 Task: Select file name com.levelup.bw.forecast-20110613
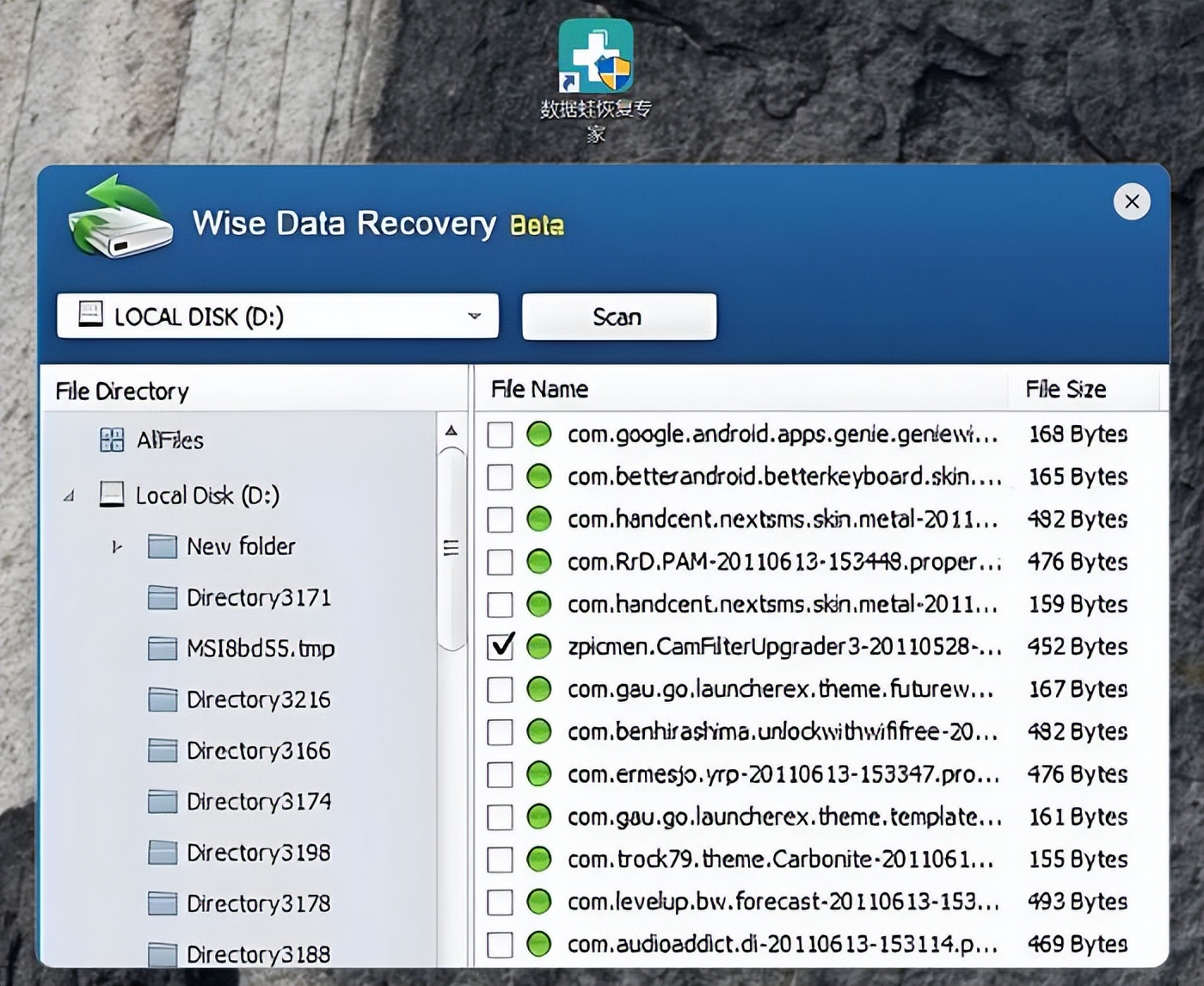pyautogui.click(x=783, y=902)
